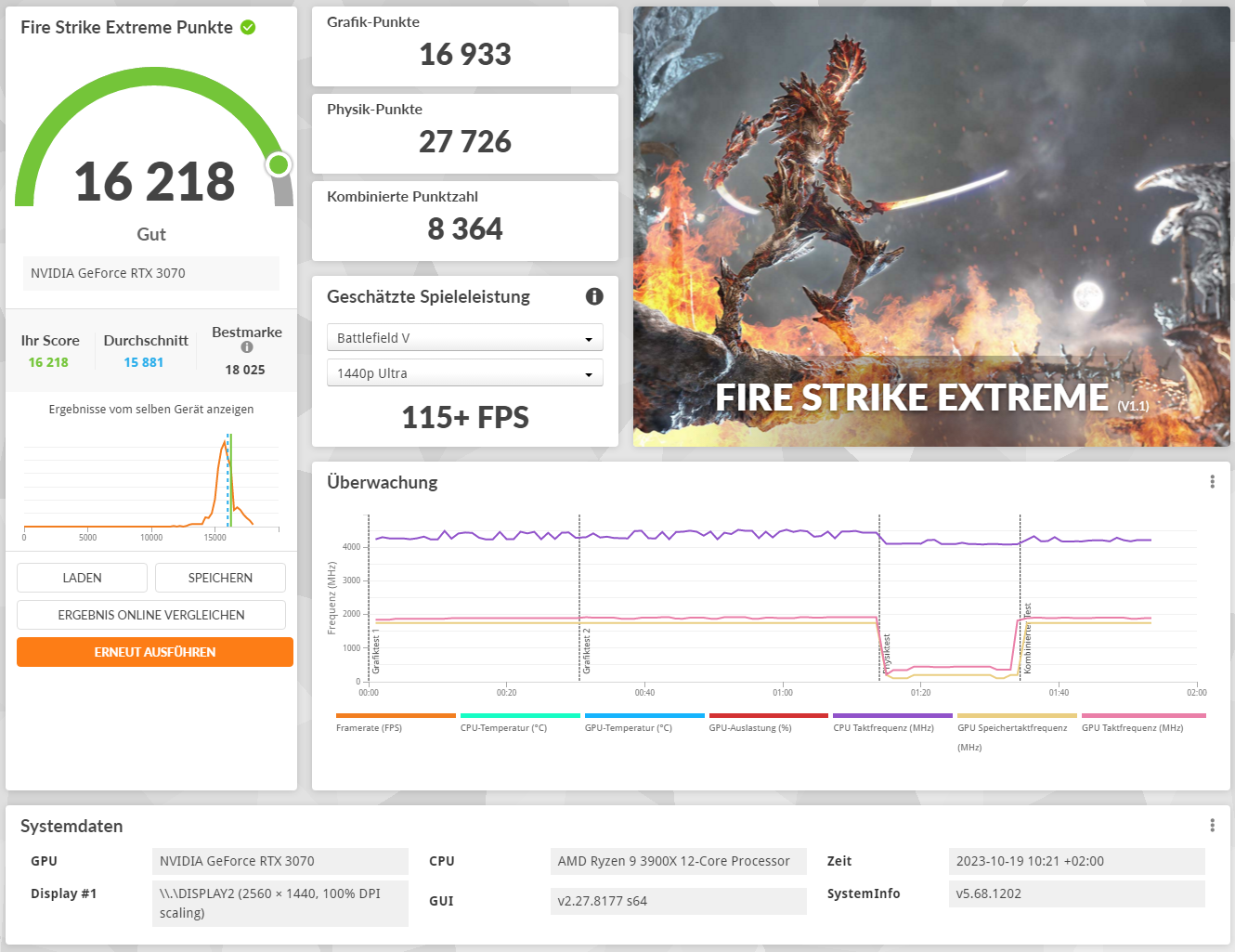Click the info icon under Bestmarke

[x=247, y=347]
